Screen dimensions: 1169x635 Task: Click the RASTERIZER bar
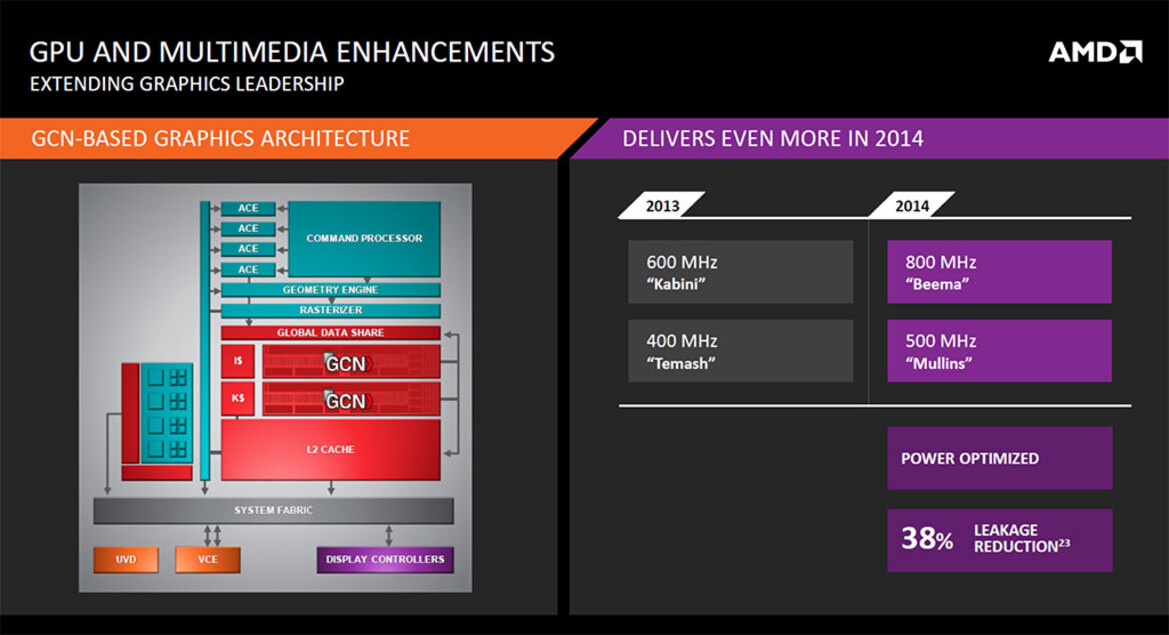tap(330, 310)
